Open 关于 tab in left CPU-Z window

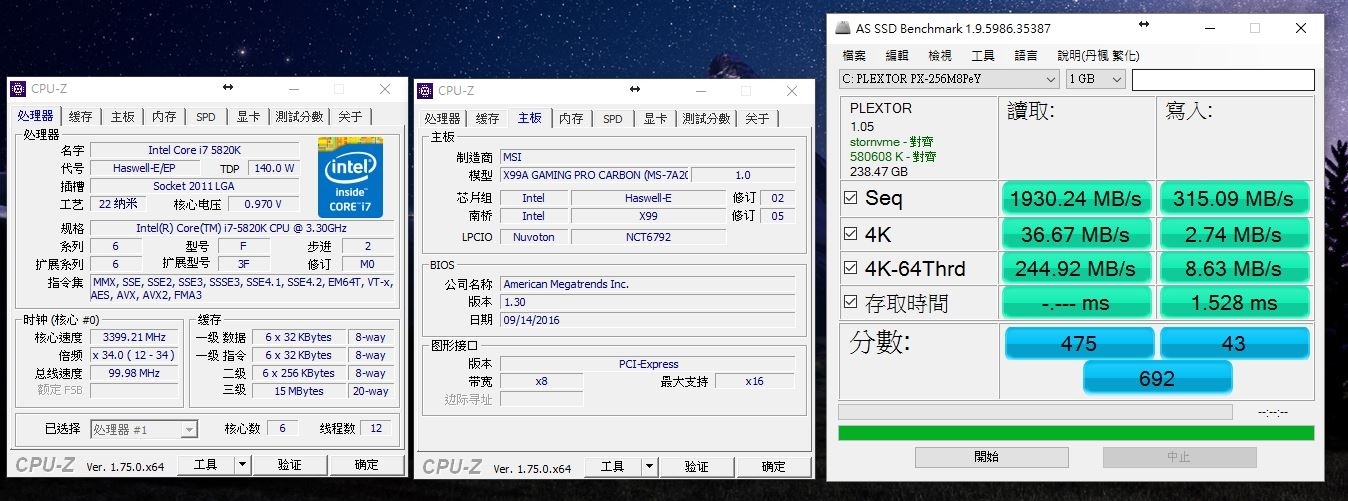pyautogui.click(x=350, y=117)
